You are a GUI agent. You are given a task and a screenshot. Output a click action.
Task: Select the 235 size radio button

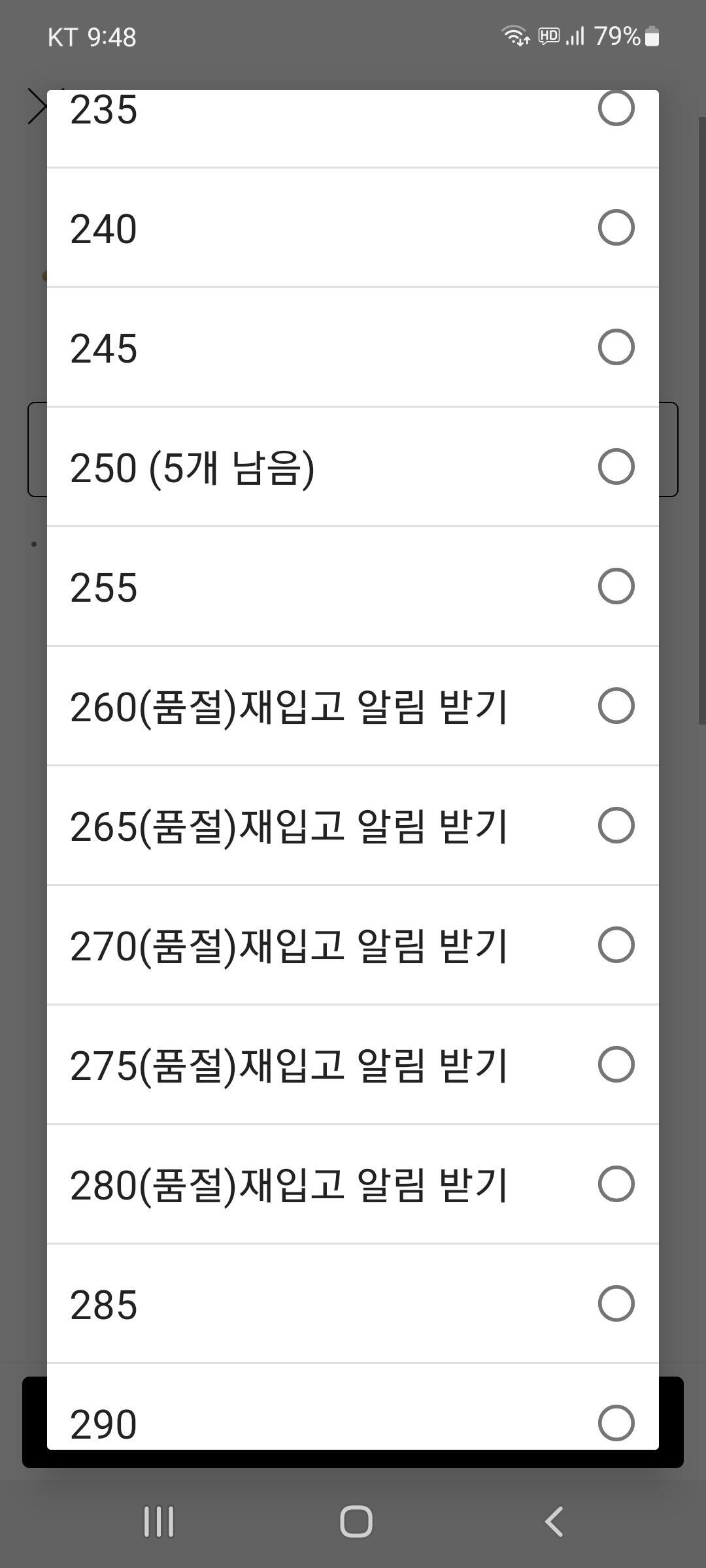616,108
